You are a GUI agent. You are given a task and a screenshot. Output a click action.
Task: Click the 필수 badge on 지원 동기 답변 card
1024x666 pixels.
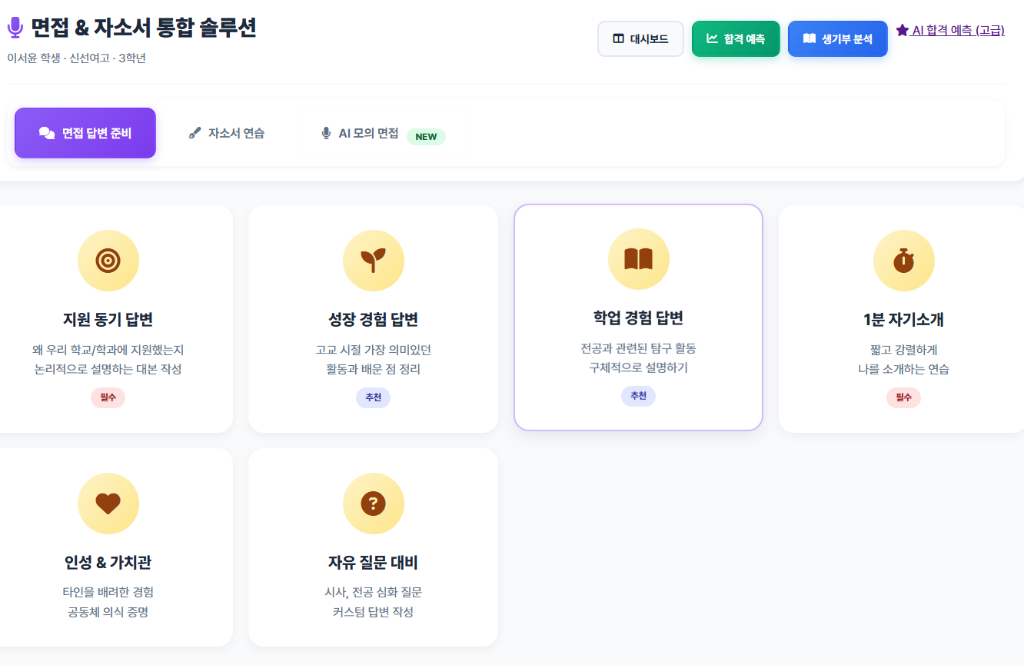point(108,396)
